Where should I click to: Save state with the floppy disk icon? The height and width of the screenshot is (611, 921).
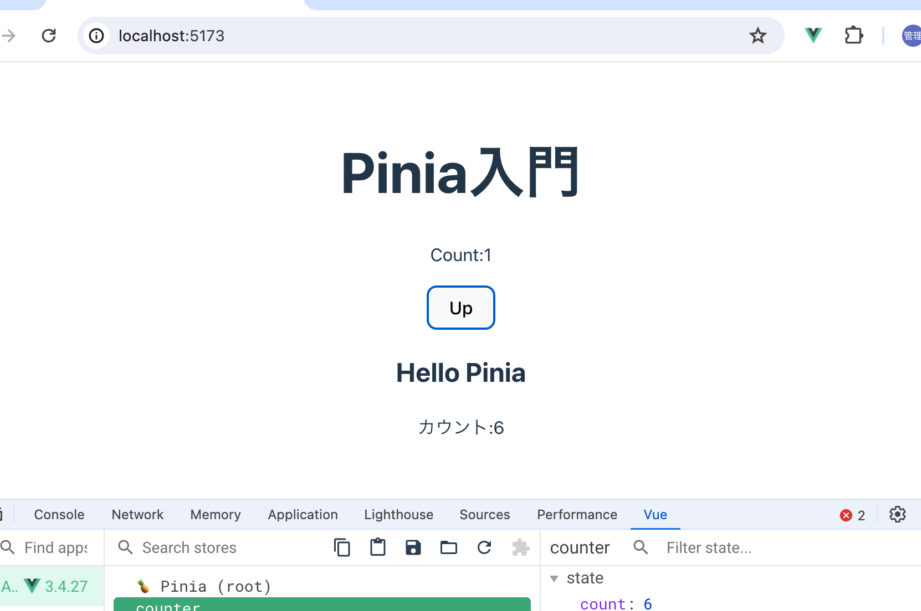tap(414, 548)
